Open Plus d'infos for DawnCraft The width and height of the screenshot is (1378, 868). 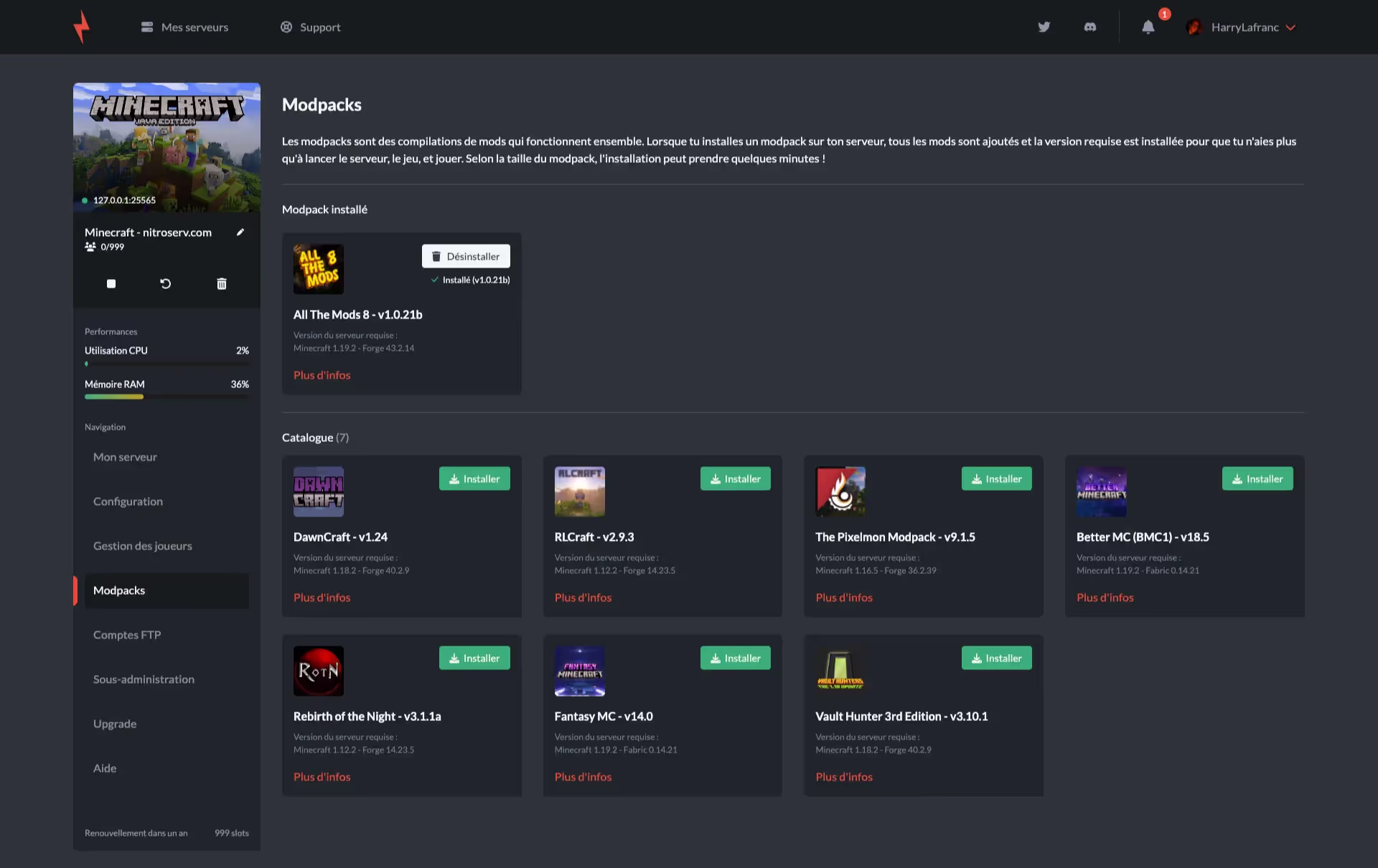[x=322, y=598]
